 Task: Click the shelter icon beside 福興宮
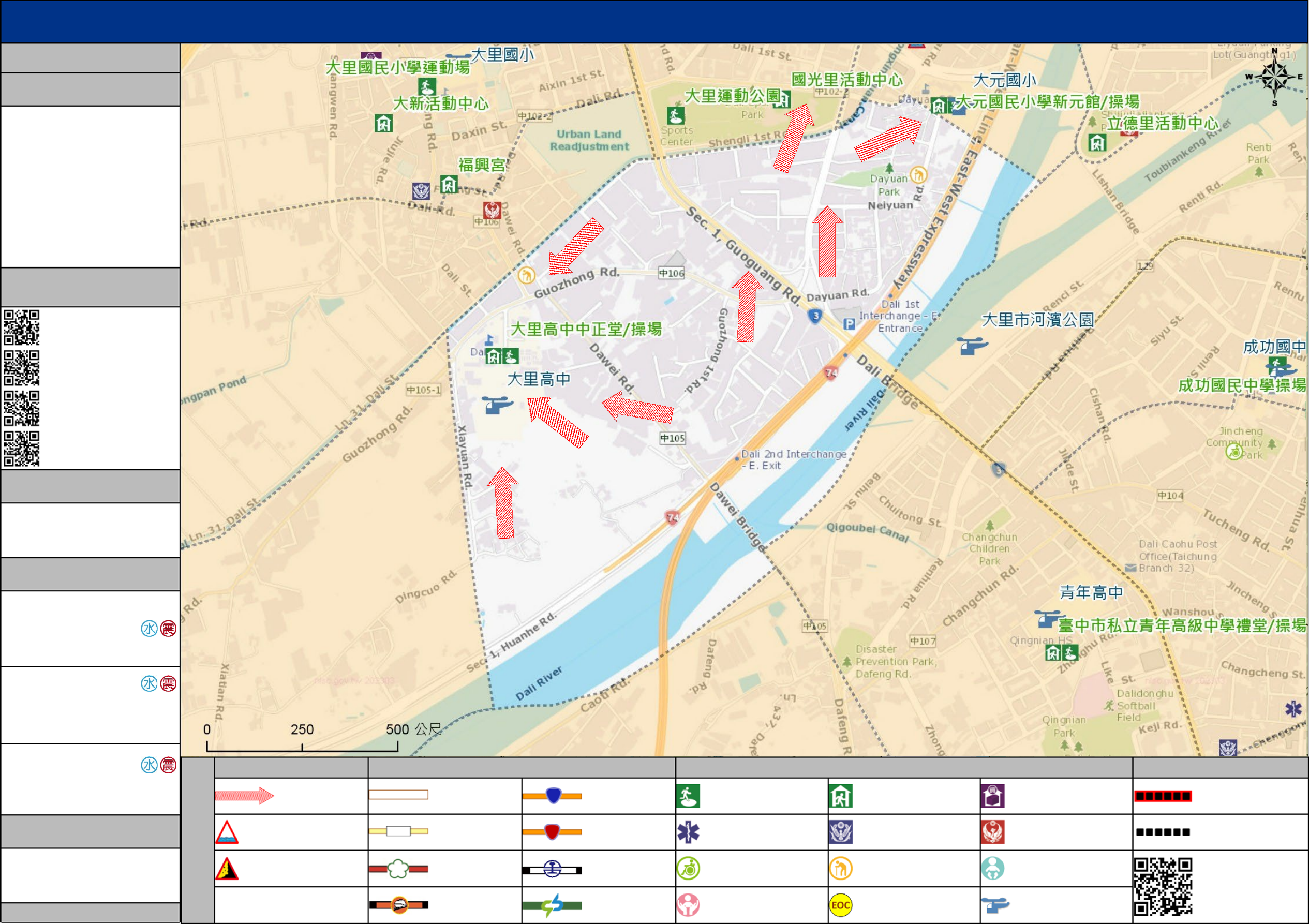(449, 184)
